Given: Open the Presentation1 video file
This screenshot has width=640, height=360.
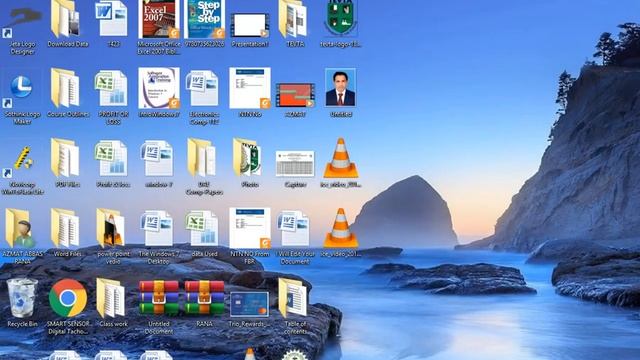Looking at the screenshot, I should point(250,29).
